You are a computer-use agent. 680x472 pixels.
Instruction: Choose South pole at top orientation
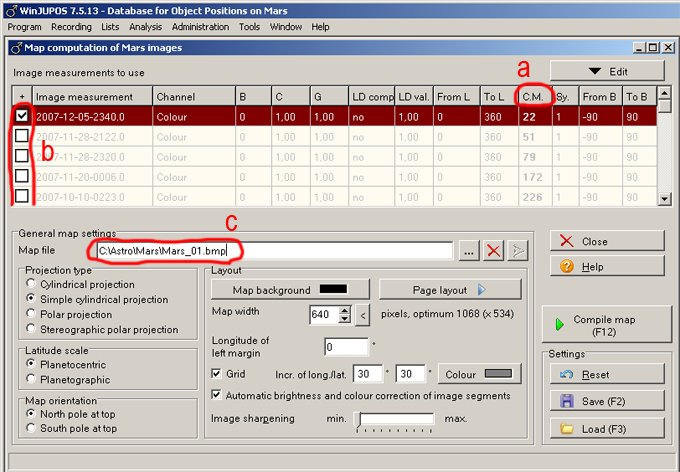(x=32, y=428)
